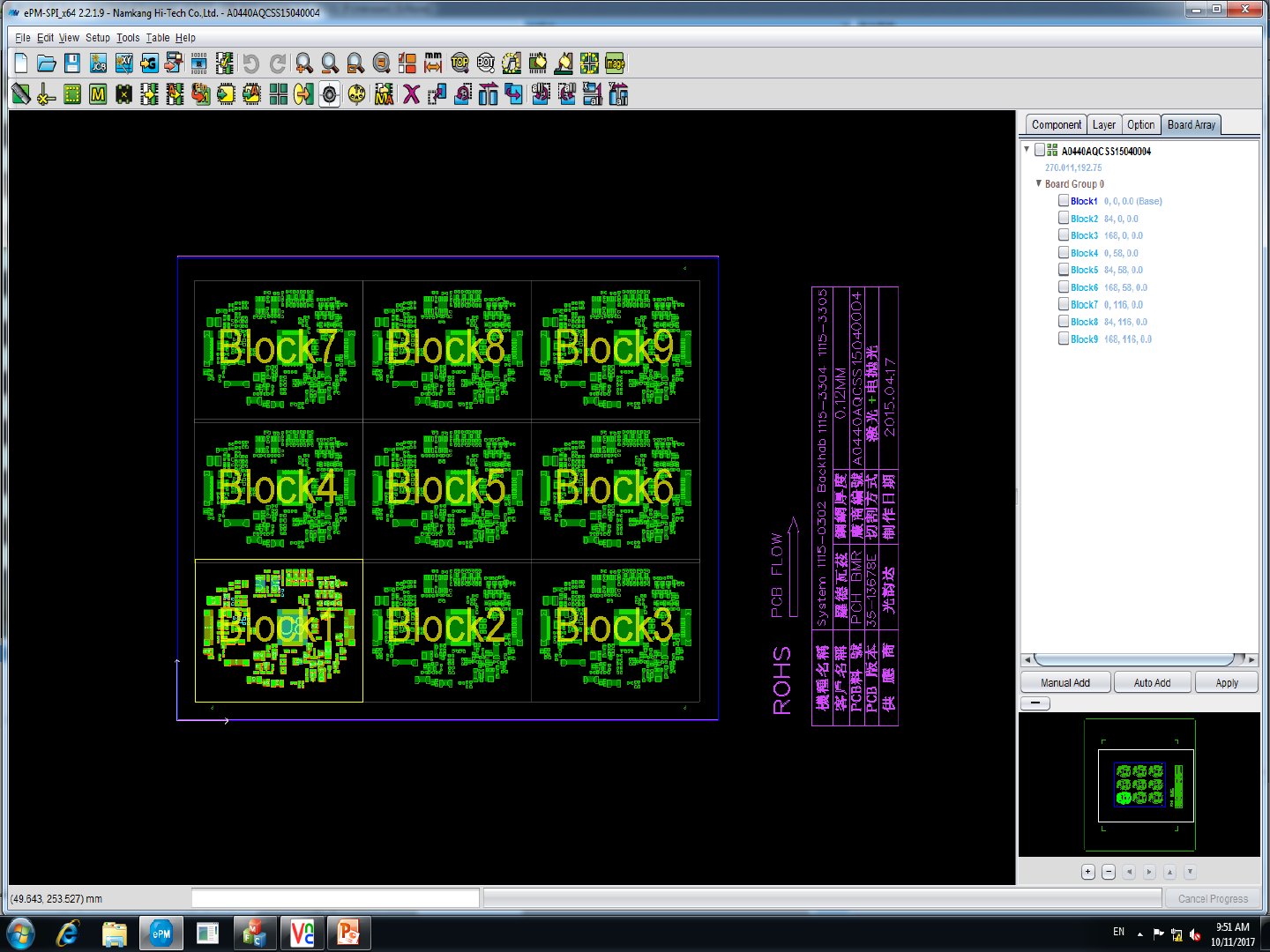Click the zoom in magnifier icon

tap(303, 63)
